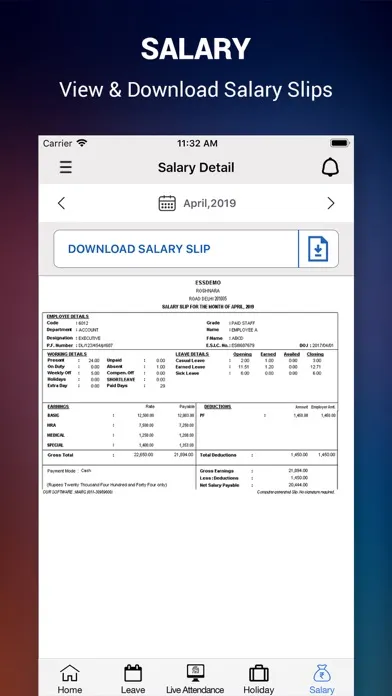Tap the salary slip month heading
392x696 pixels.
coord(208,307)
